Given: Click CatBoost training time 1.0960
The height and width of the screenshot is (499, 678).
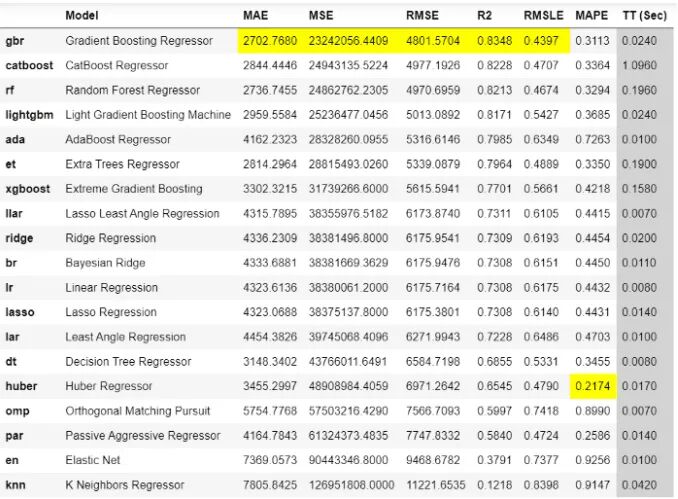Looking at the screenshot, I should (639, 65).
